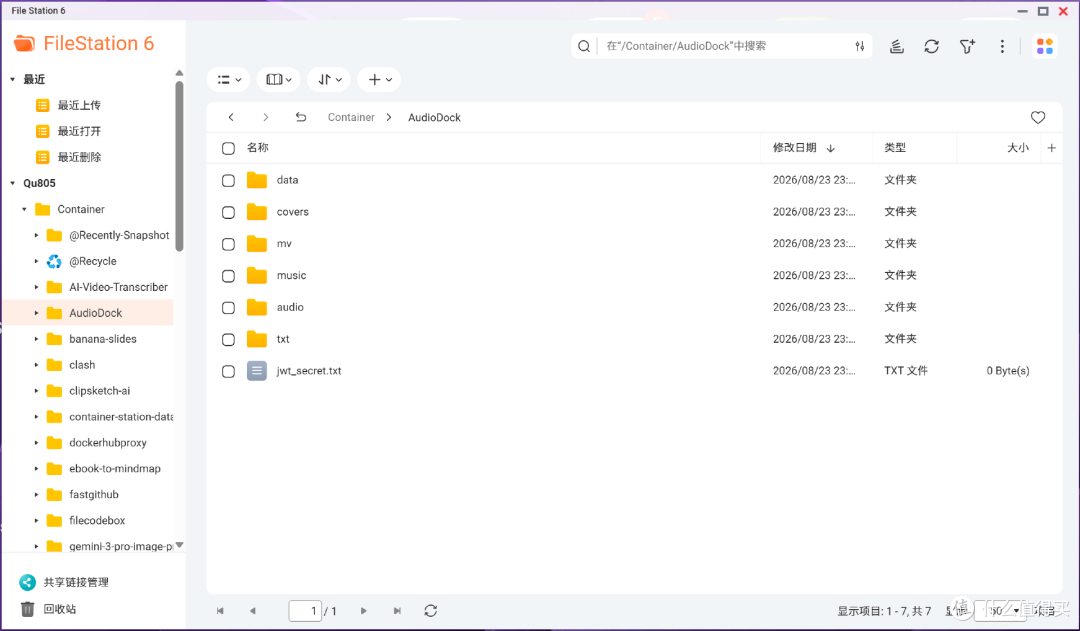Go up to the parent folder
This screenshot has height=631, width=1080.
tap(300, 117)
